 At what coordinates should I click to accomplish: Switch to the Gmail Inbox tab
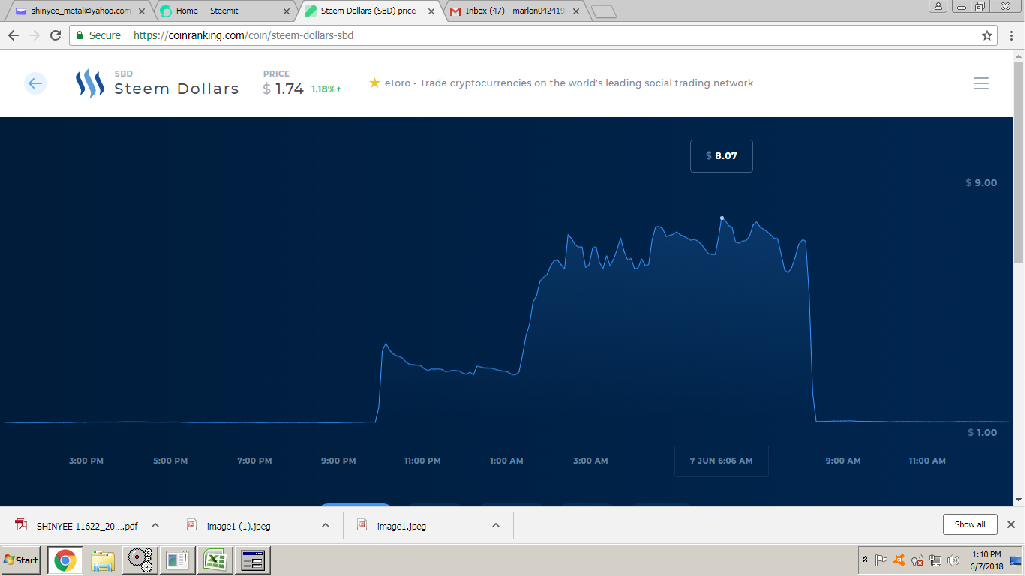(x=513, y=11)
